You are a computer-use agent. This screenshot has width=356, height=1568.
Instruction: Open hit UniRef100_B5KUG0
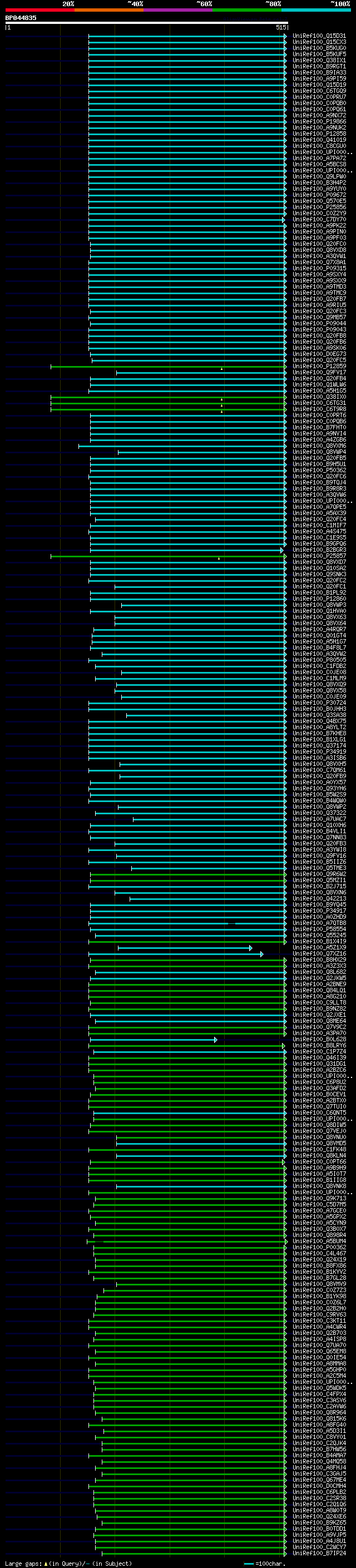pos(319,48)
